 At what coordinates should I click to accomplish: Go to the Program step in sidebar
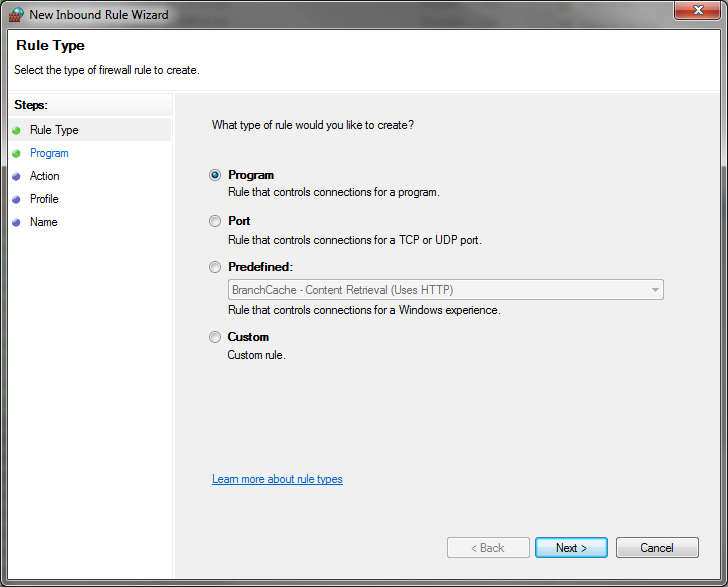coord(49,153)
